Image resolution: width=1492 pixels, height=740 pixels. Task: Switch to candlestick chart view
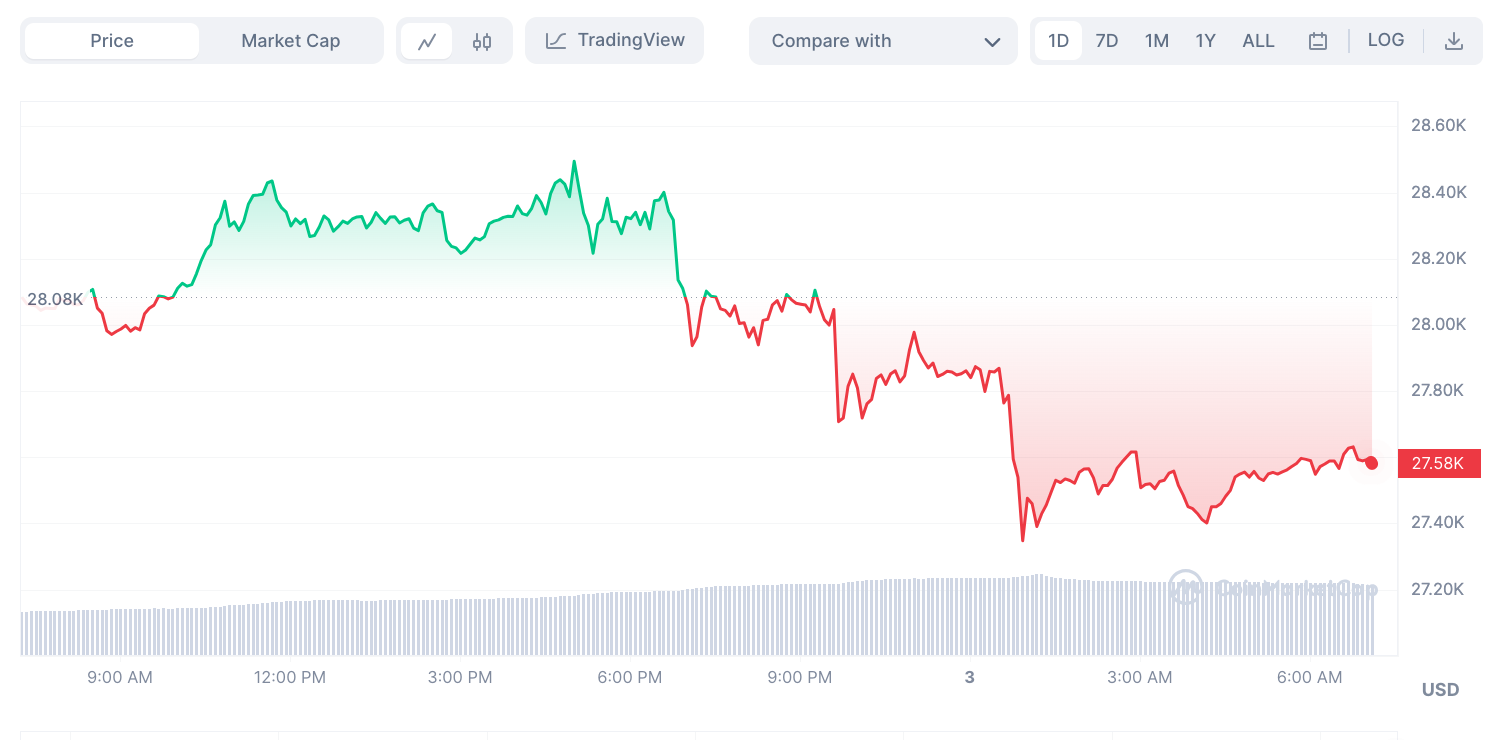point(482,41)
